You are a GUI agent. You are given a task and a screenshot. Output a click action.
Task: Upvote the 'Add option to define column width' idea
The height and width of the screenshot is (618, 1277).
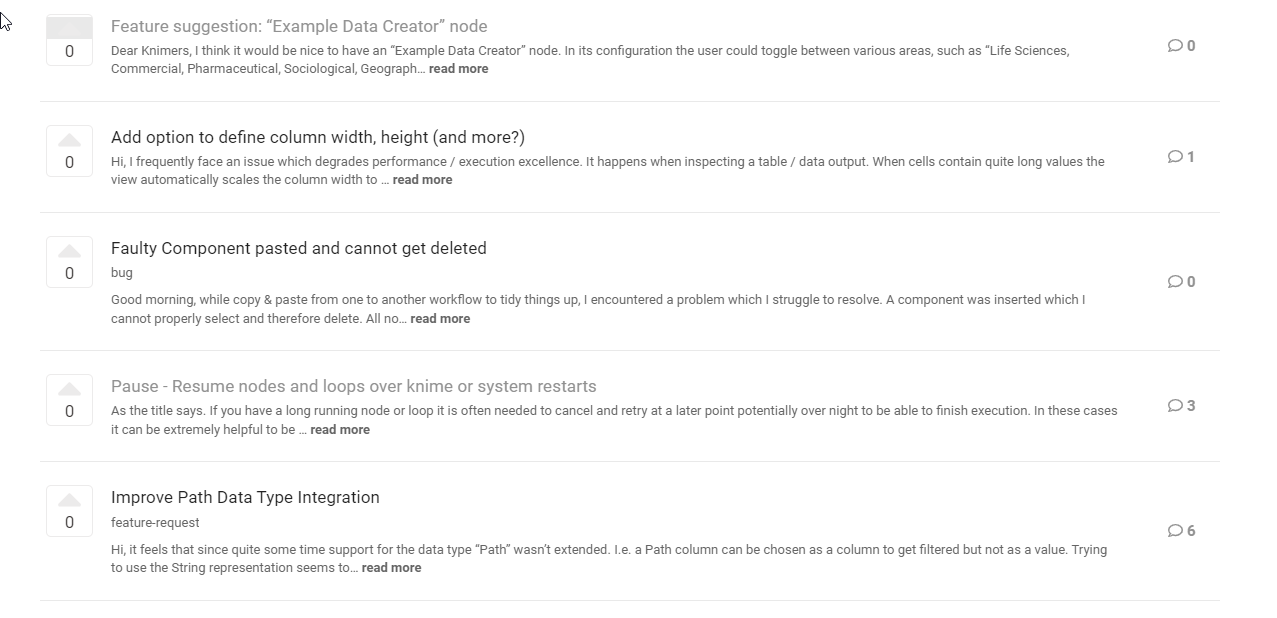click(69, 140)
